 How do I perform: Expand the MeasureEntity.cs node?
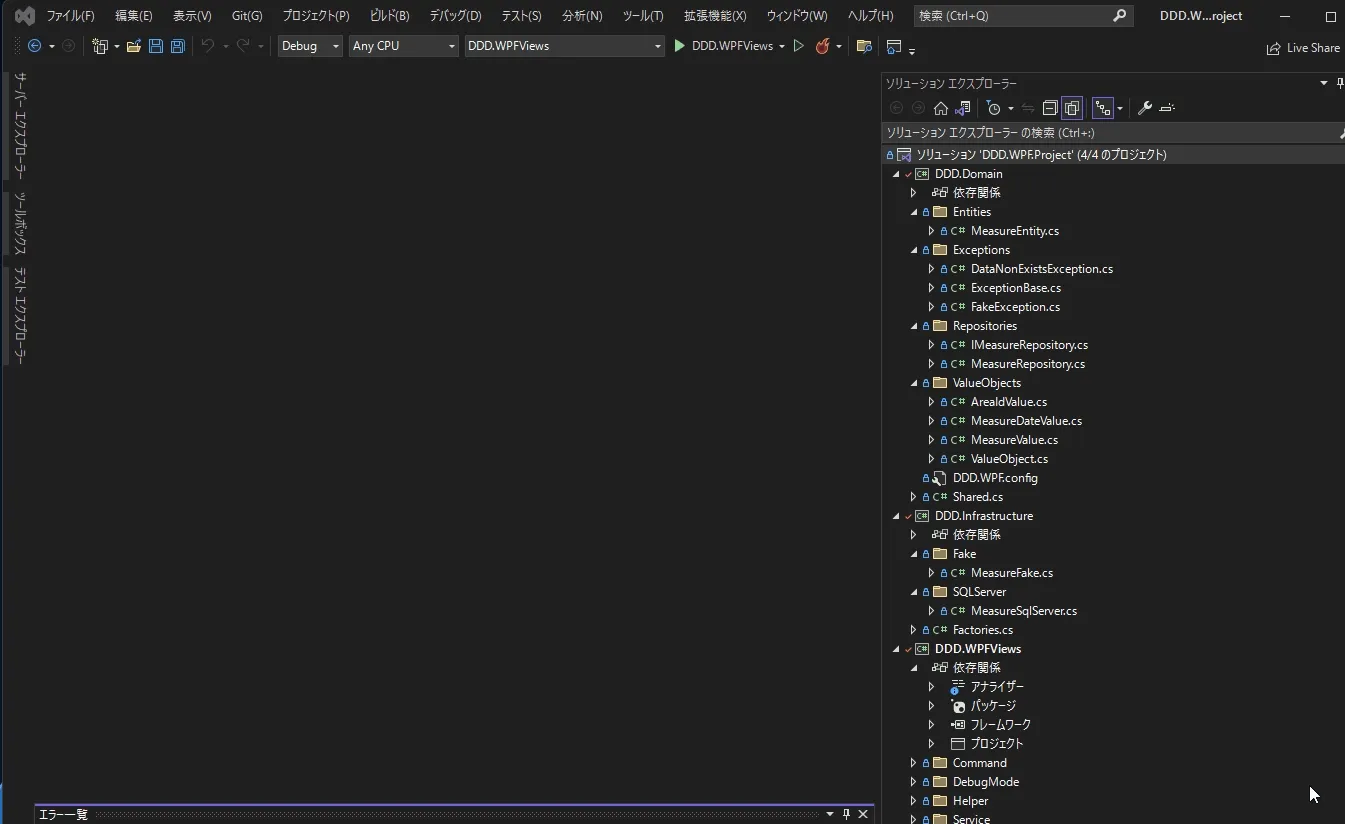(931, 231)
